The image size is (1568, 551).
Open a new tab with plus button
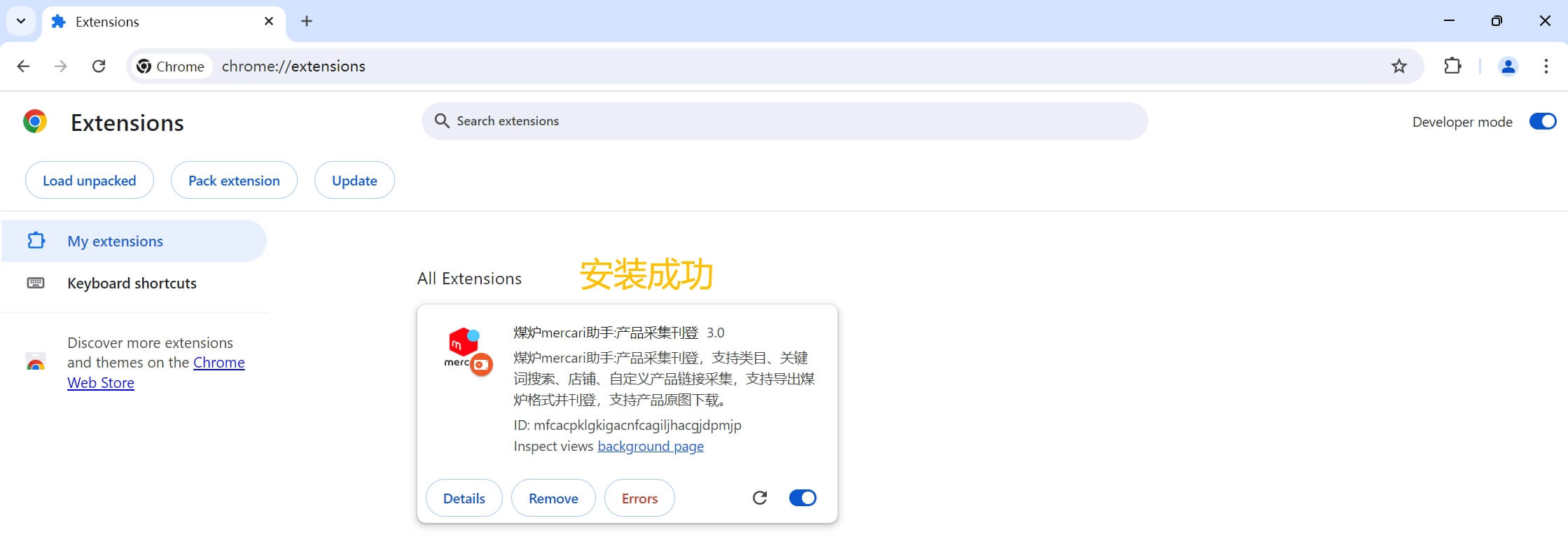[307, 21]
